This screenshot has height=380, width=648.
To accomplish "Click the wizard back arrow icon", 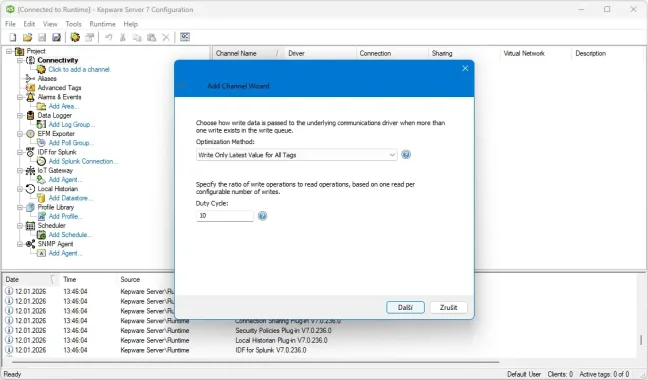I will tap(183, 86).
